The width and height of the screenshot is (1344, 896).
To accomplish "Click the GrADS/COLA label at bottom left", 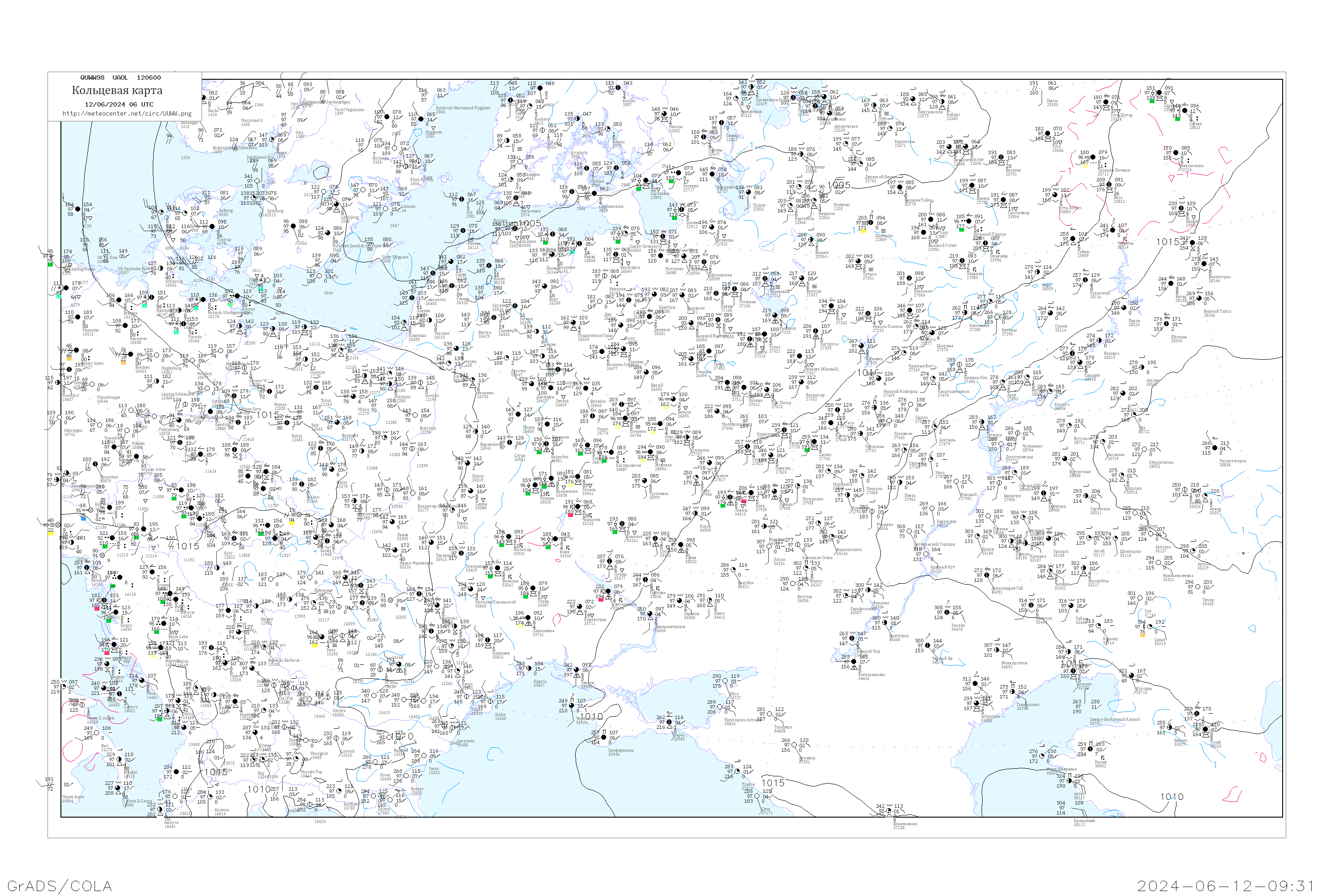I will [60, 885].
